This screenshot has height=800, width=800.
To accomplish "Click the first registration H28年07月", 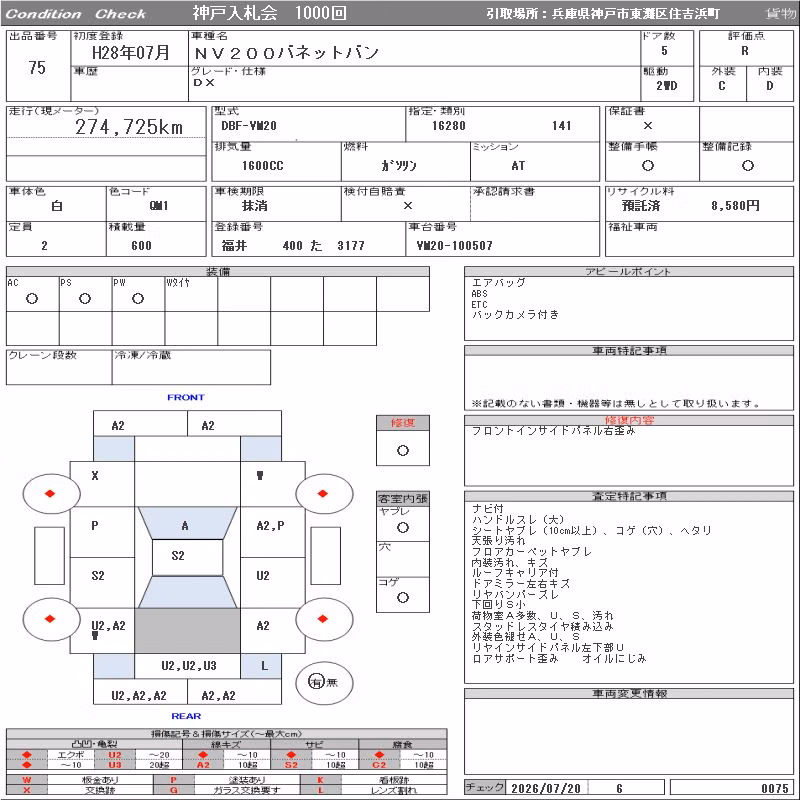I will [x=131, y=52].
